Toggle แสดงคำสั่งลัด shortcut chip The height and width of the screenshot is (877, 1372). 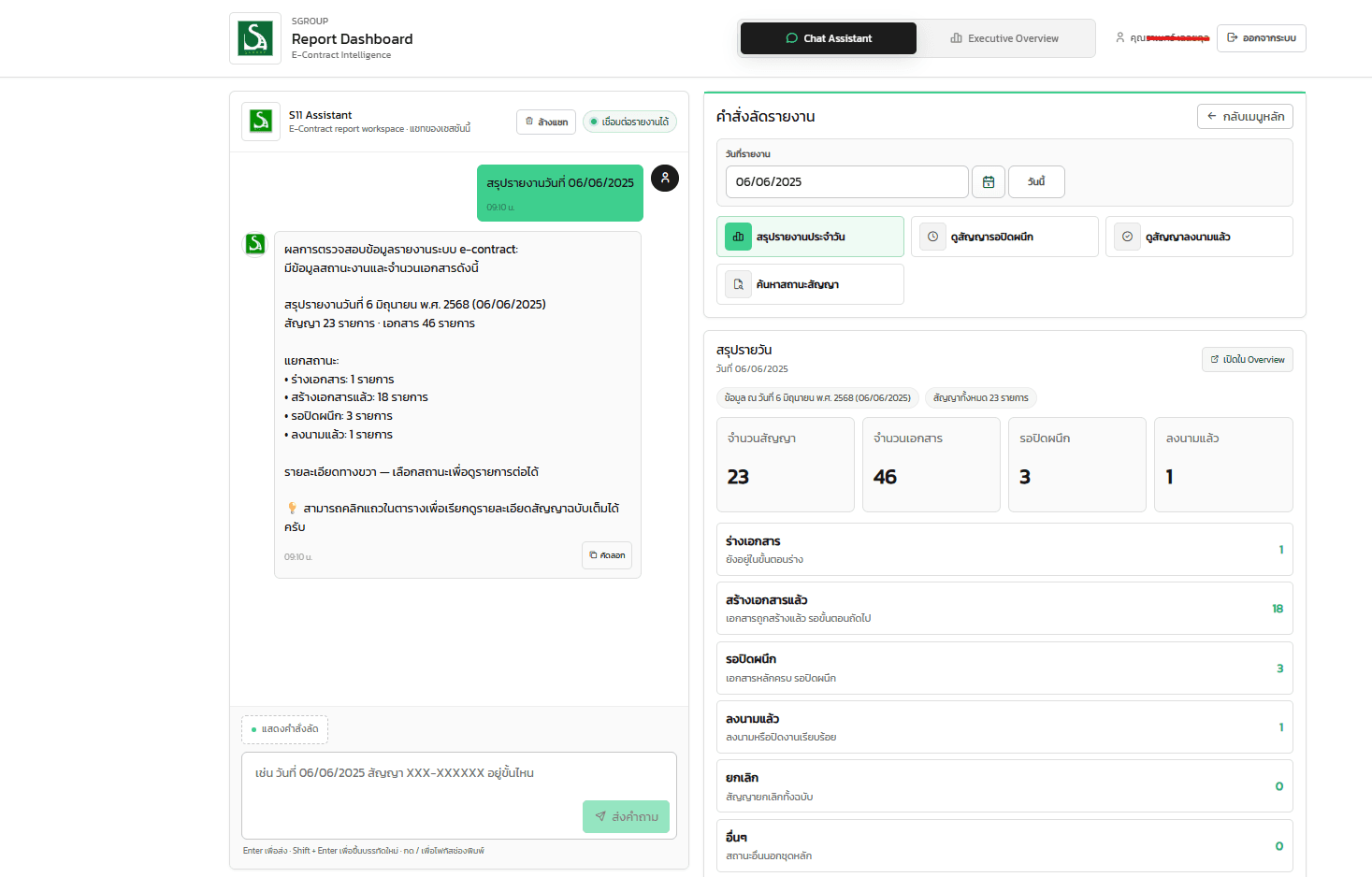pyautogui.click(x=285, y=729)
